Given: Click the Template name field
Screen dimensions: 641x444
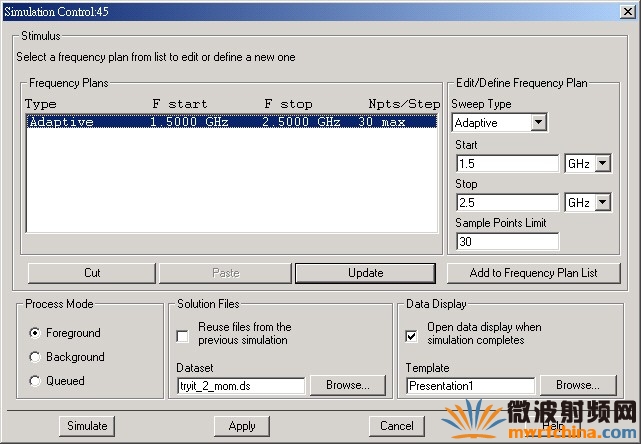Looking at the screenshot, I should pyautogui.click(x=471, y=386).
